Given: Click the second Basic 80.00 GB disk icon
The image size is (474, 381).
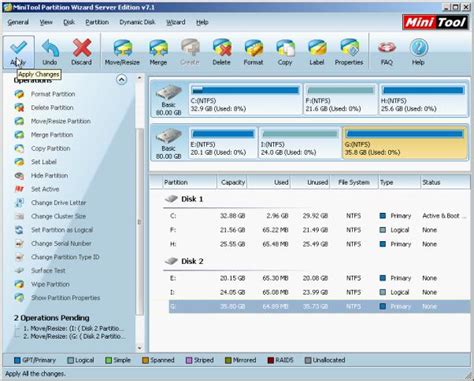Looking at the screenshot, I should 169,143.
